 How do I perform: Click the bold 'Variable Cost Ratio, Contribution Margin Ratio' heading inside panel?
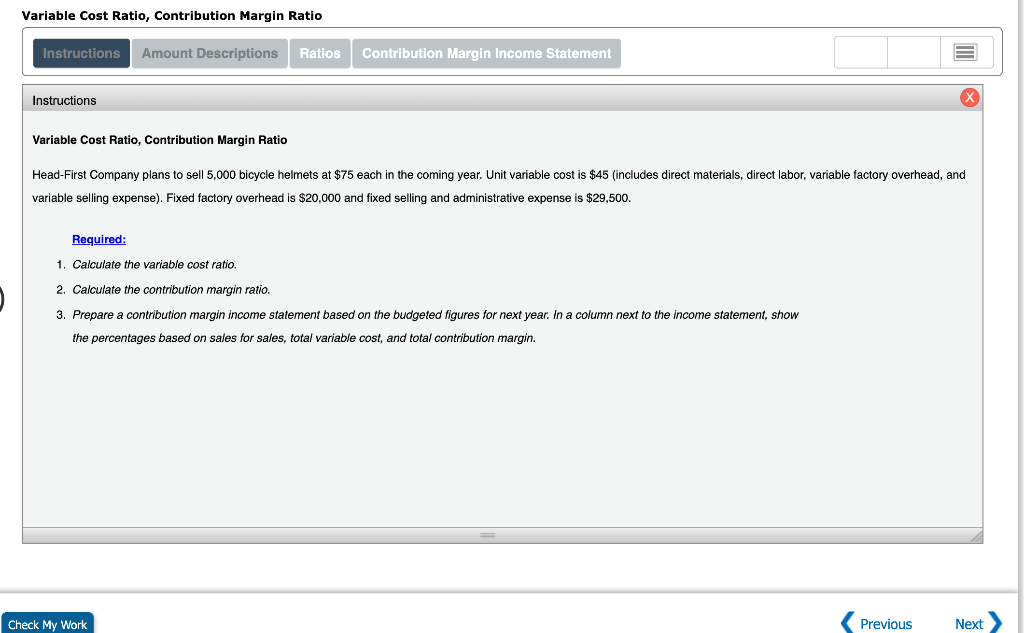[x=160, y=140]
